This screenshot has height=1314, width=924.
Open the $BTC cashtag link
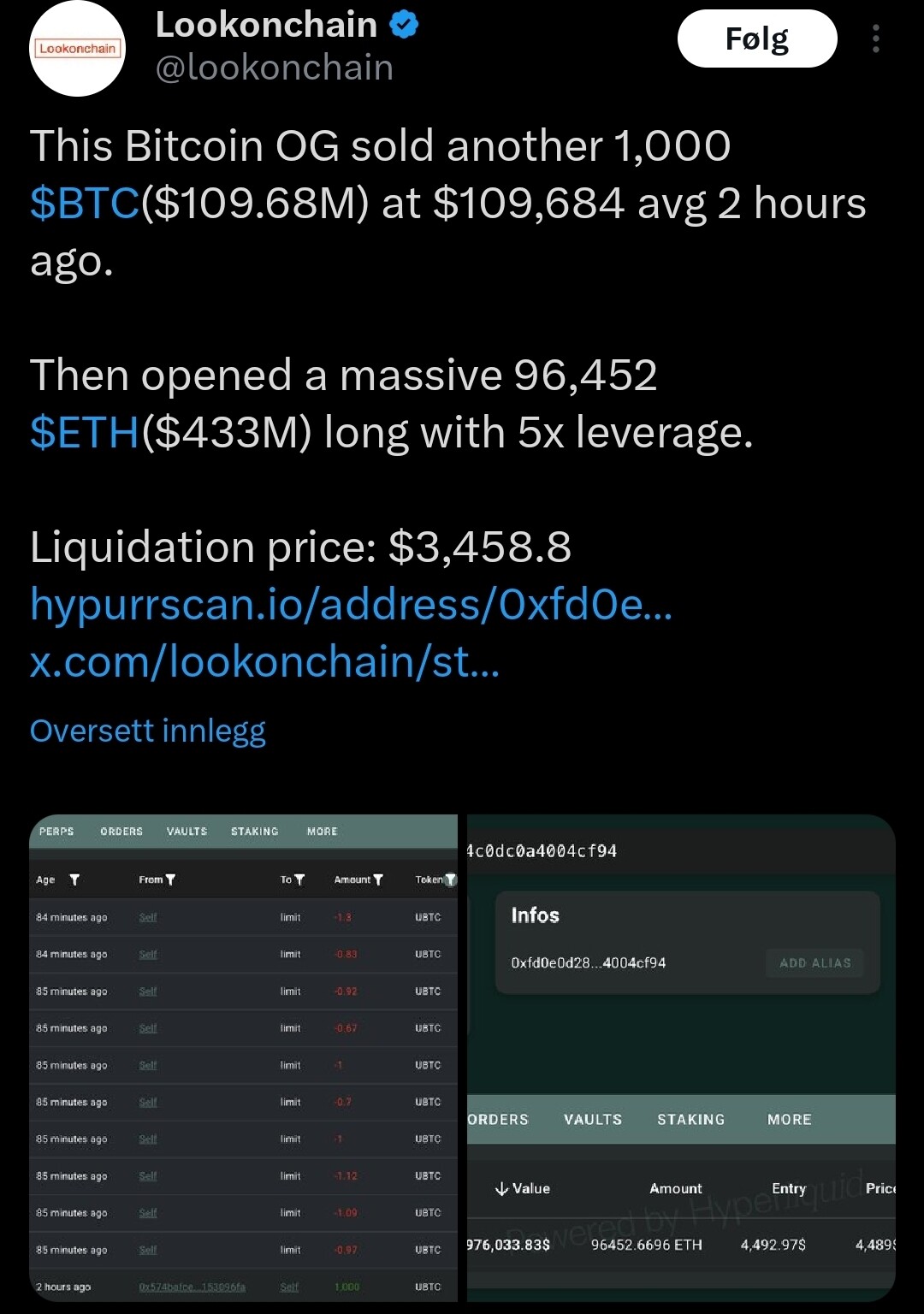point(85,204)
